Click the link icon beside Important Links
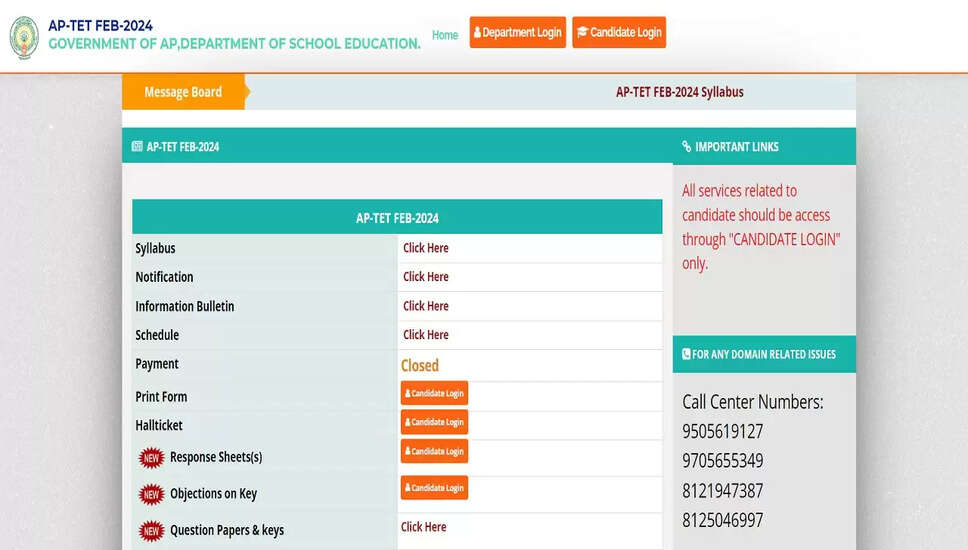This screenshot has width=968, height=550. [686, 147]
